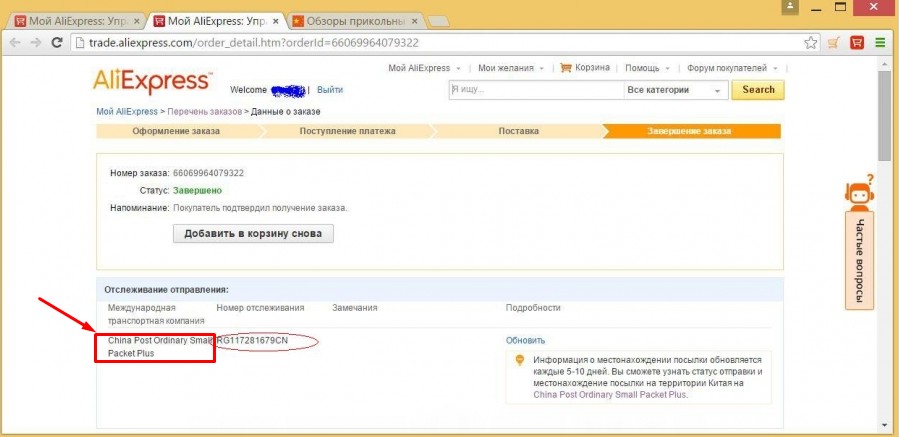Open the orange shopping cart extension icon
This screenshot has width=899, height=437.
coord(835,42)
